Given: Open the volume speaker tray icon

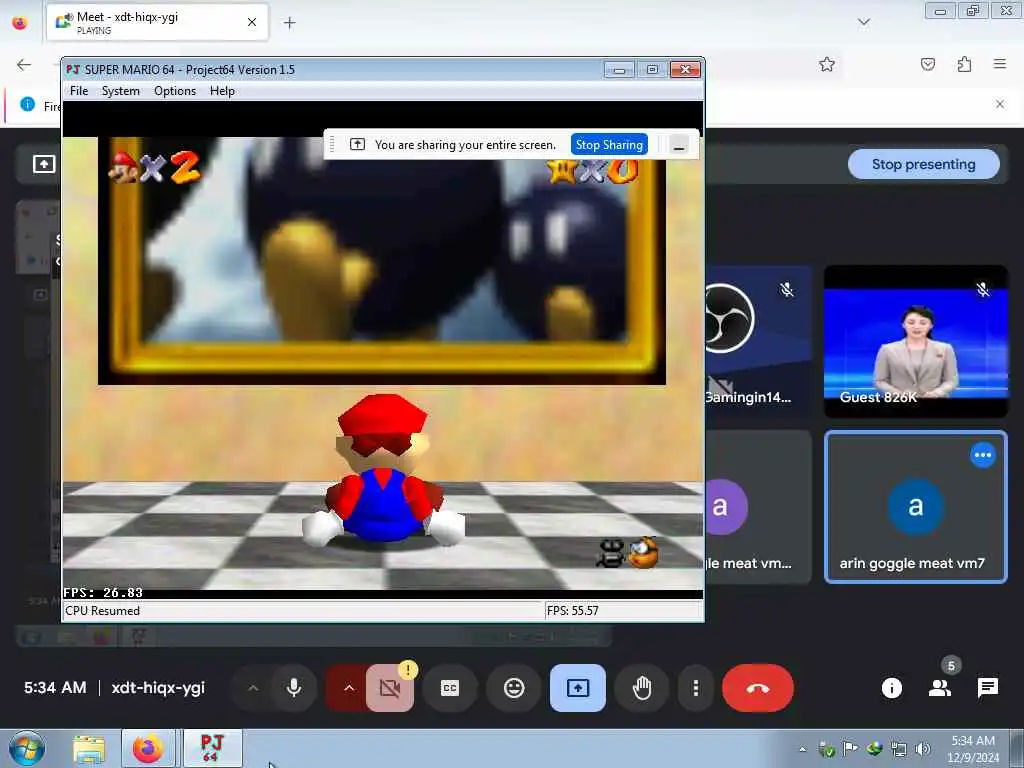Looking at the screenshot, I should pyautogui.click(x=923, y=749).
